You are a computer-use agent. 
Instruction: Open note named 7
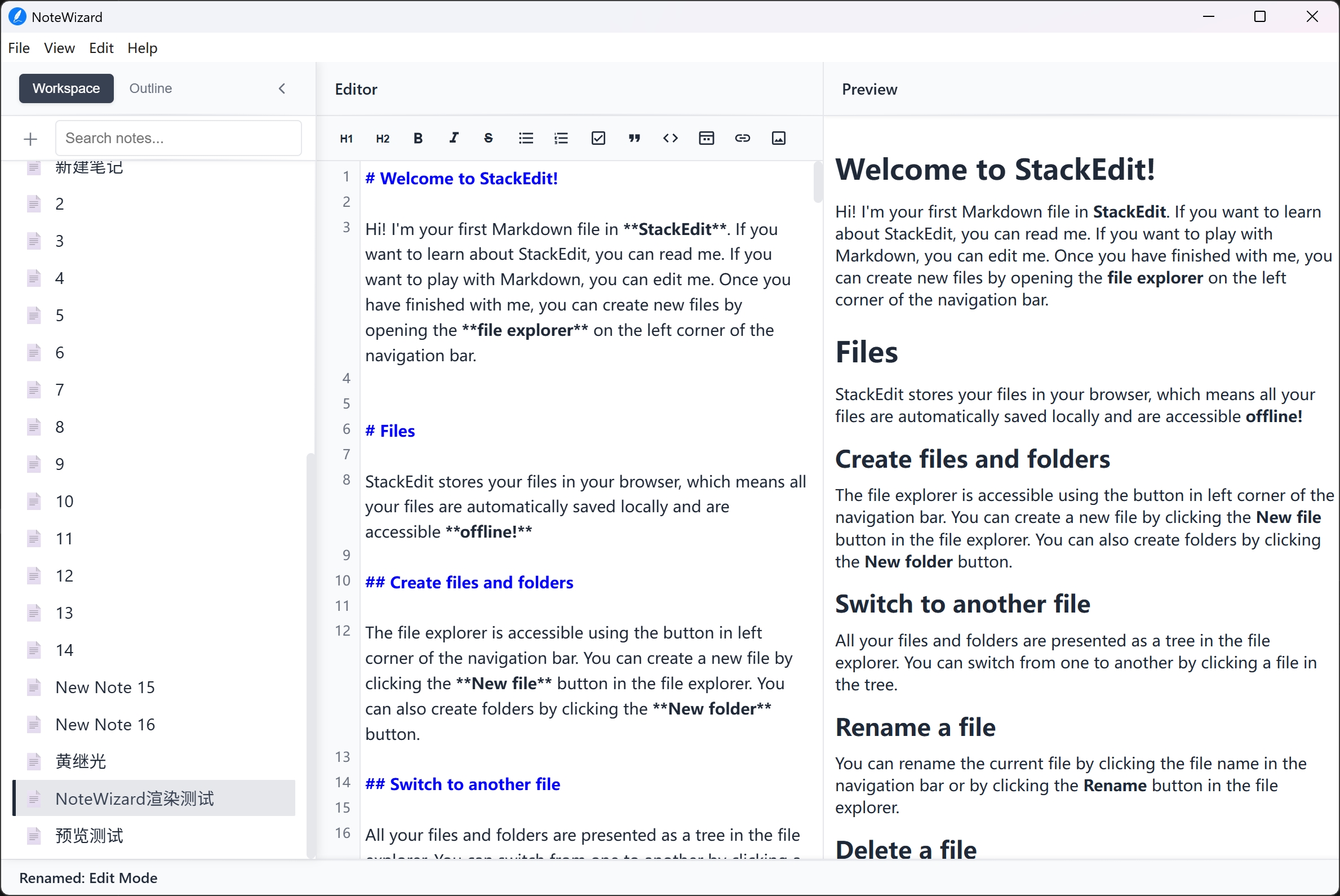click(x=154, y=390)
